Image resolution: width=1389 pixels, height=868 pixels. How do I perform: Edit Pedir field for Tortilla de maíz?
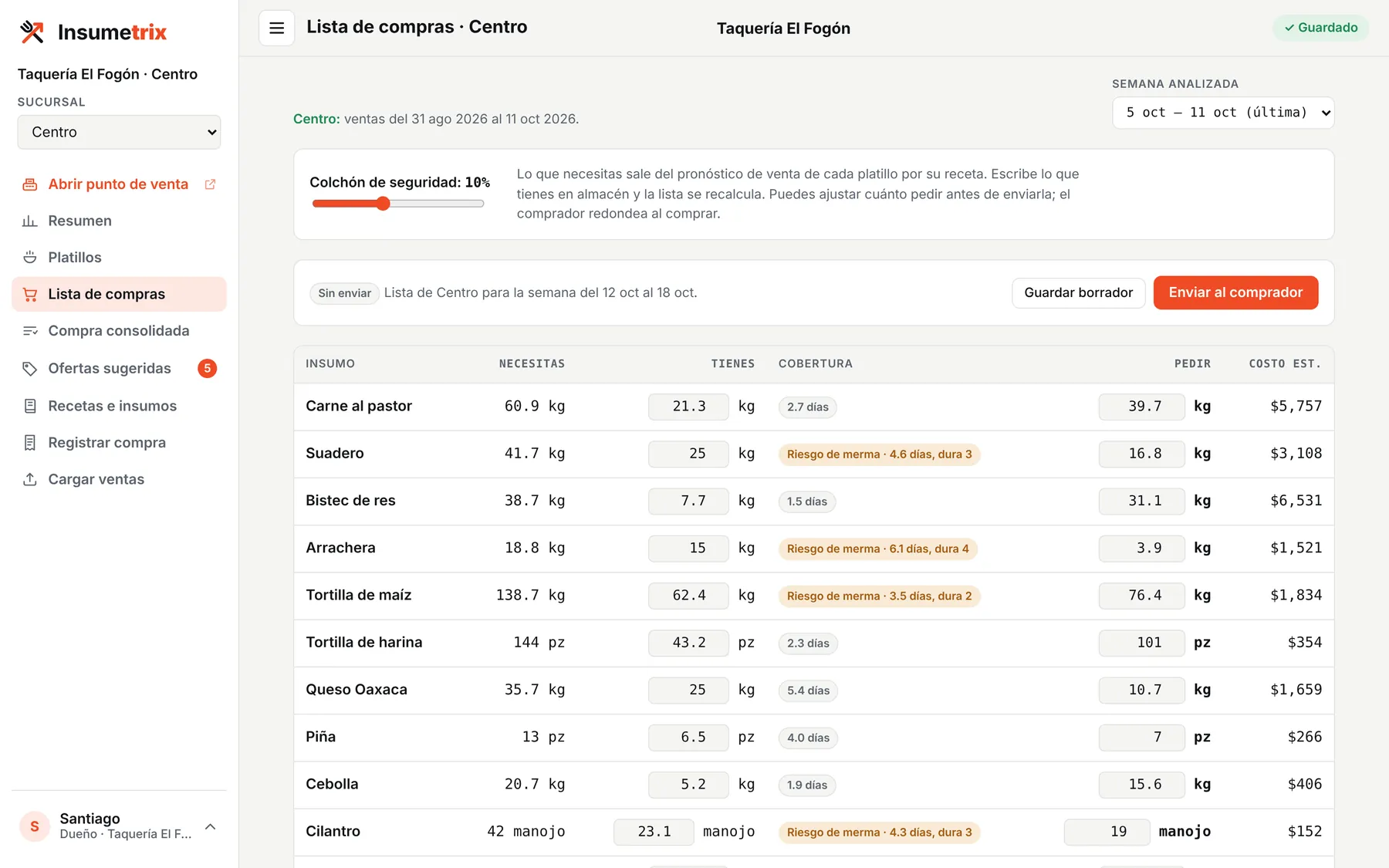pyautogui.click(x=1141, y=595)
